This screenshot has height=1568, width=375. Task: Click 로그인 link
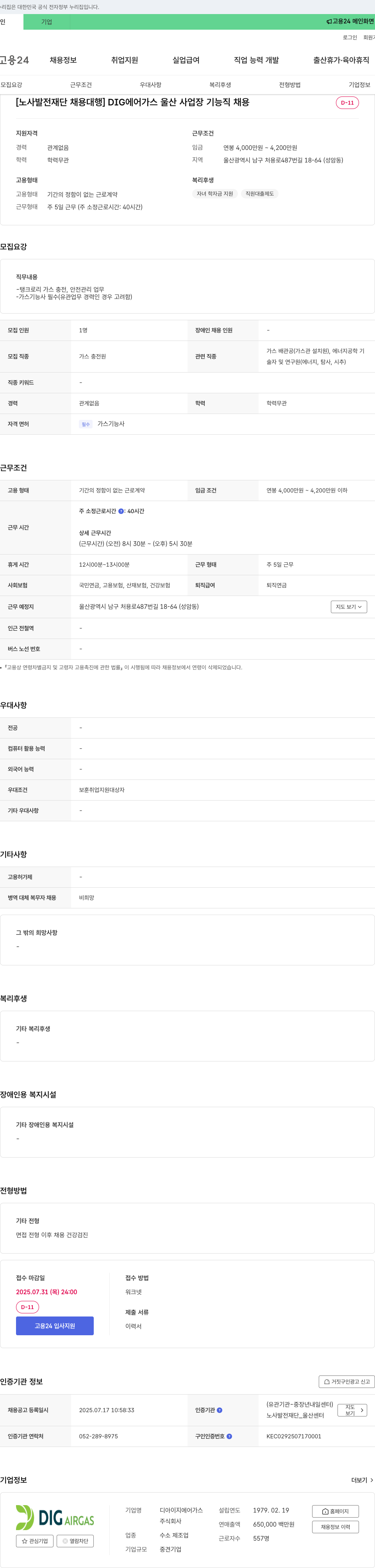tap(350, 38)
